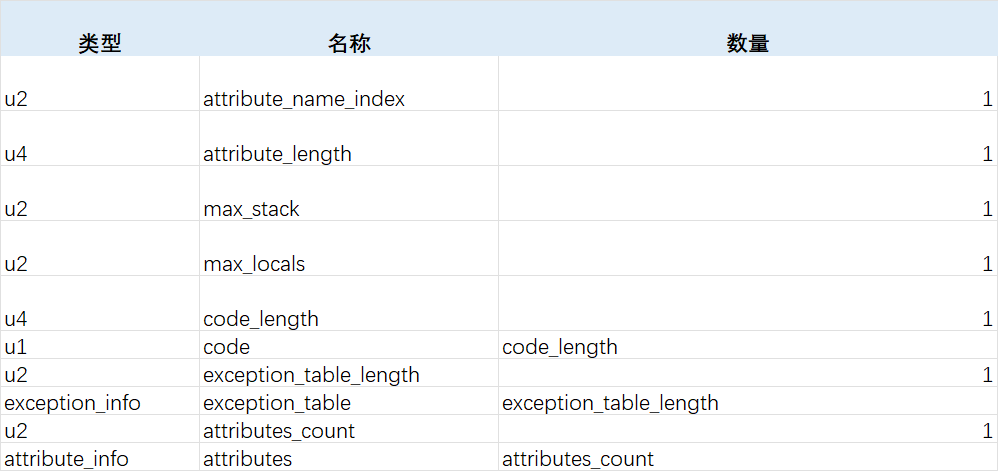Select the 数量 column header

coord(748,43)
